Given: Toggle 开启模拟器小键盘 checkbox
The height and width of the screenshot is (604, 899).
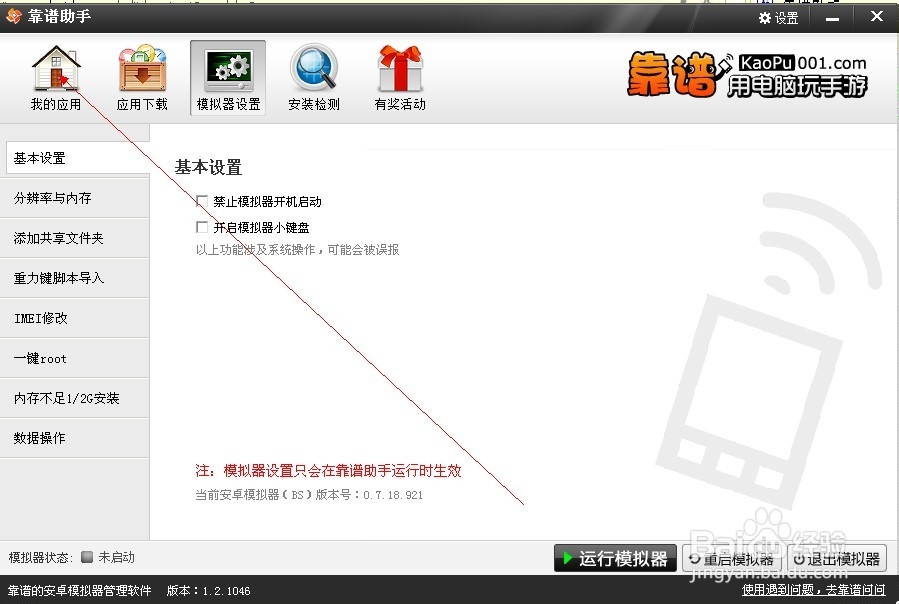Looking at the screenshot, I should pyautogui.click(x=202, y=227).
